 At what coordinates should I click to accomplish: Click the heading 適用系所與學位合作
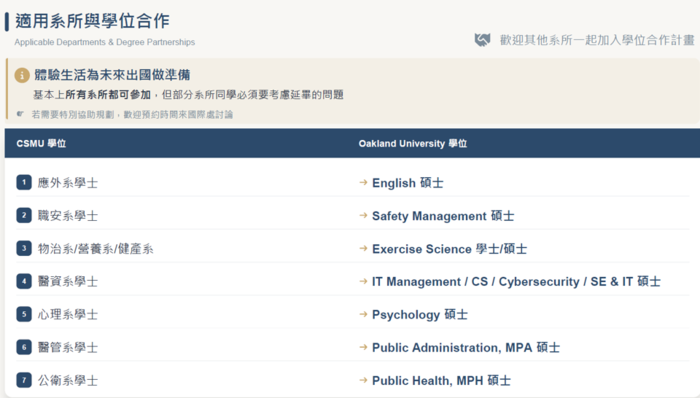[92, 21]
